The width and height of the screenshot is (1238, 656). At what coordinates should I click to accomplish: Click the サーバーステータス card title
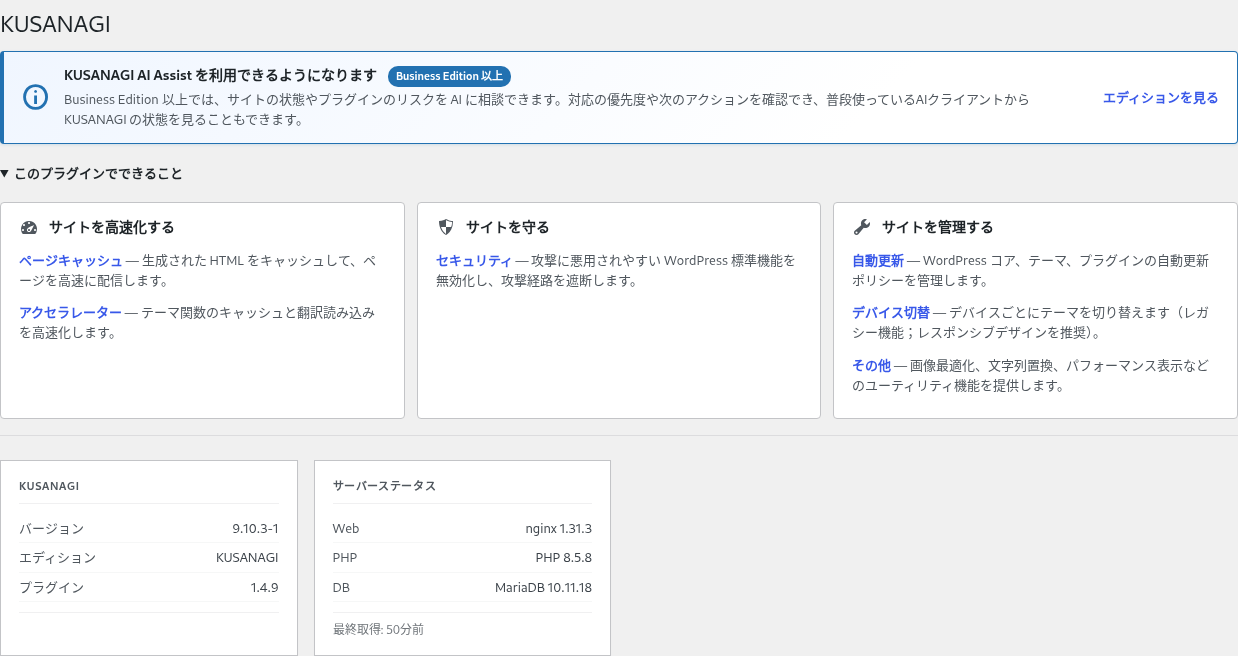click(x=384, y=486)
